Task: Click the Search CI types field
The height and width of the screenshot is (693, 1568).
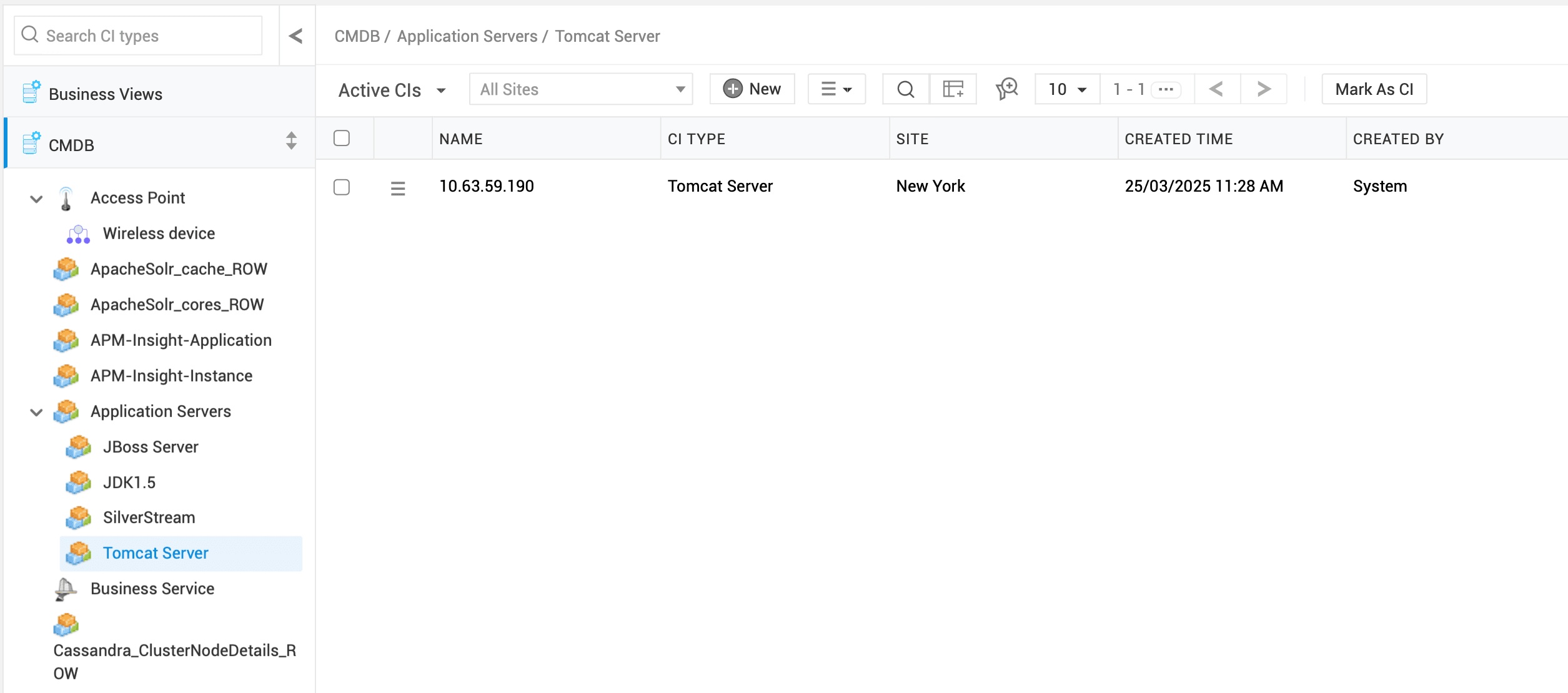Action: (139, 36)
